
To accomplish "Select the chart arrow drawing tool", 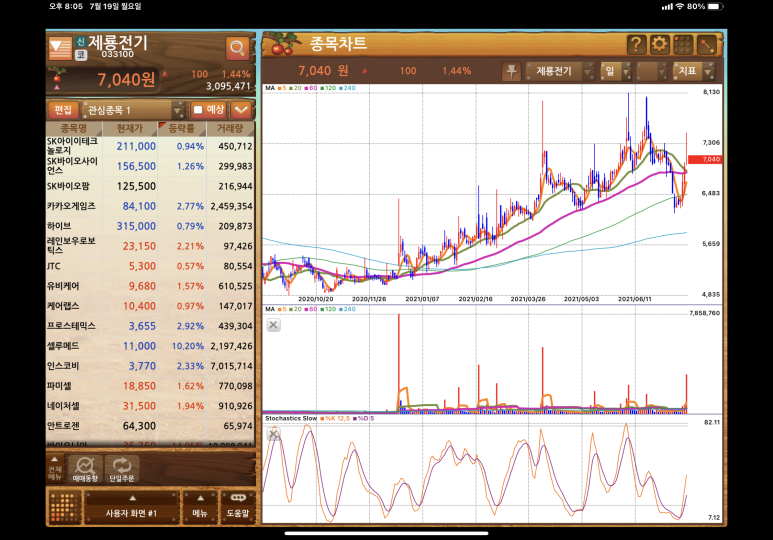I will pyautogui.click(x=706, y=45).
